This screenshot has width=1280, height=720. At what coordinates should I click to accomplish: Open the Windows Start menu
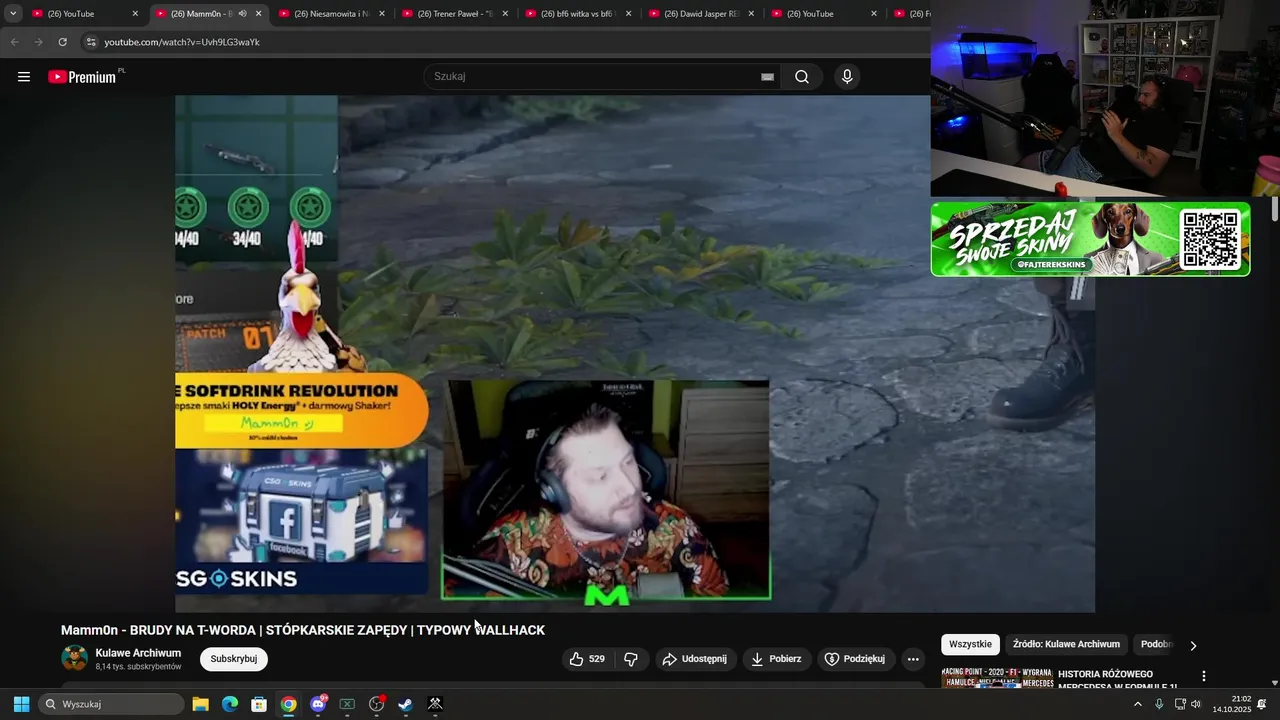[x=21, y=704]
